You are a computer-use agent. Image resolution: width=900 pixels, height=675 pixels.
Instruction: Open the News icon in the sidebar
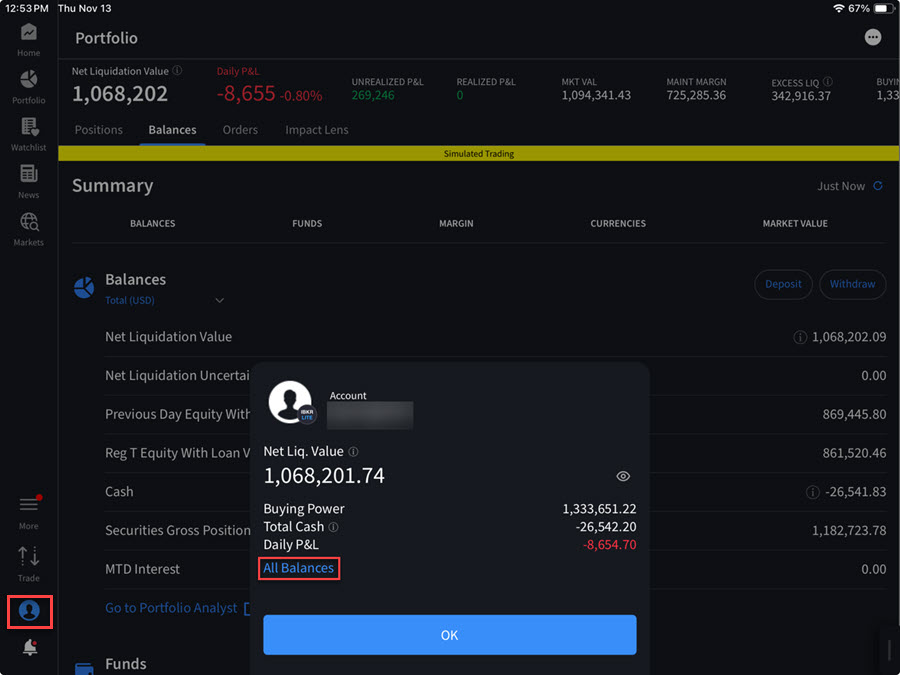[x=29, y=174]
